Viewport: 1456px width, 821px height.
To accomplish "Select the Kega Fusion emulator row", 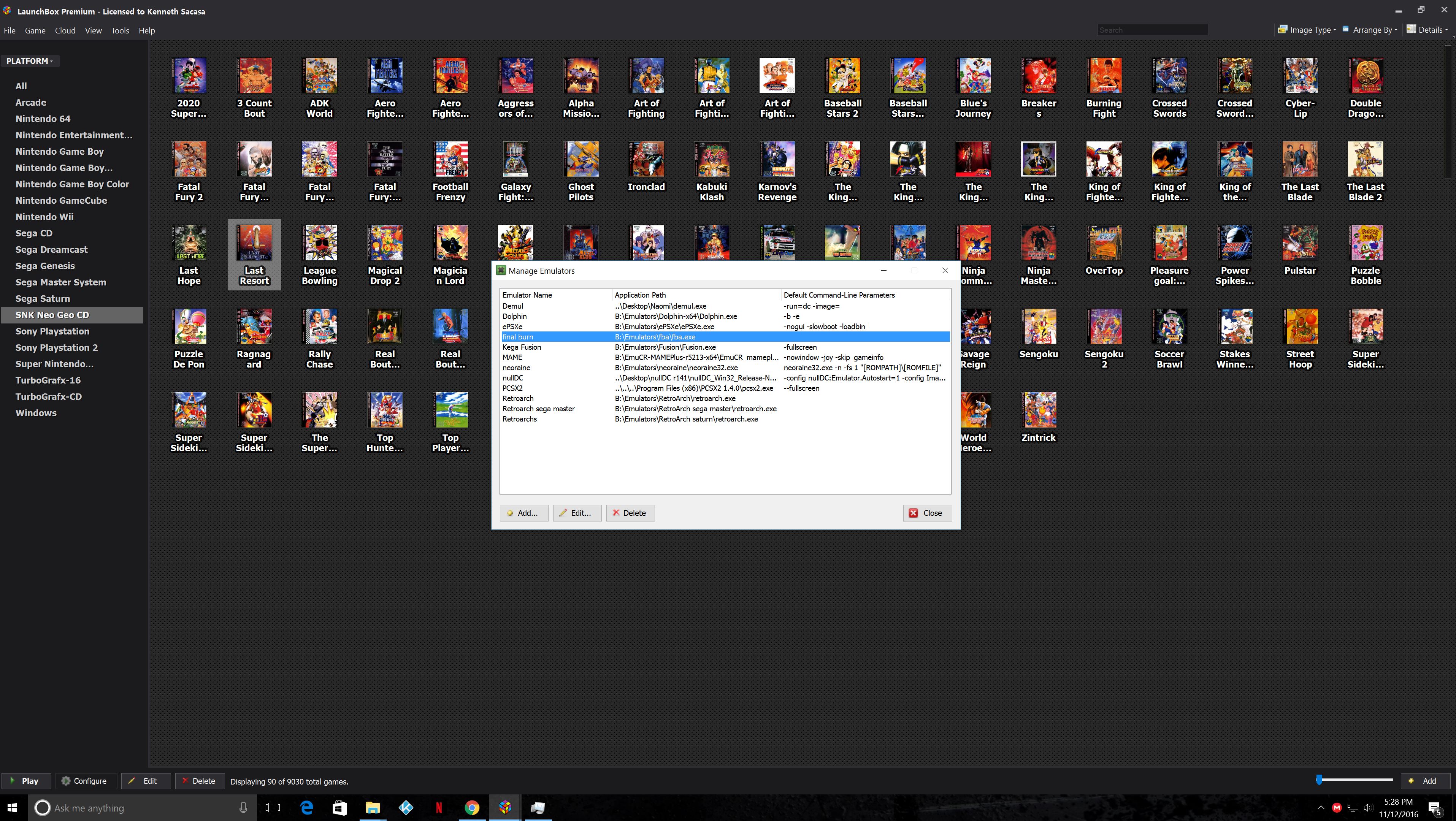I will click(725, 347).
